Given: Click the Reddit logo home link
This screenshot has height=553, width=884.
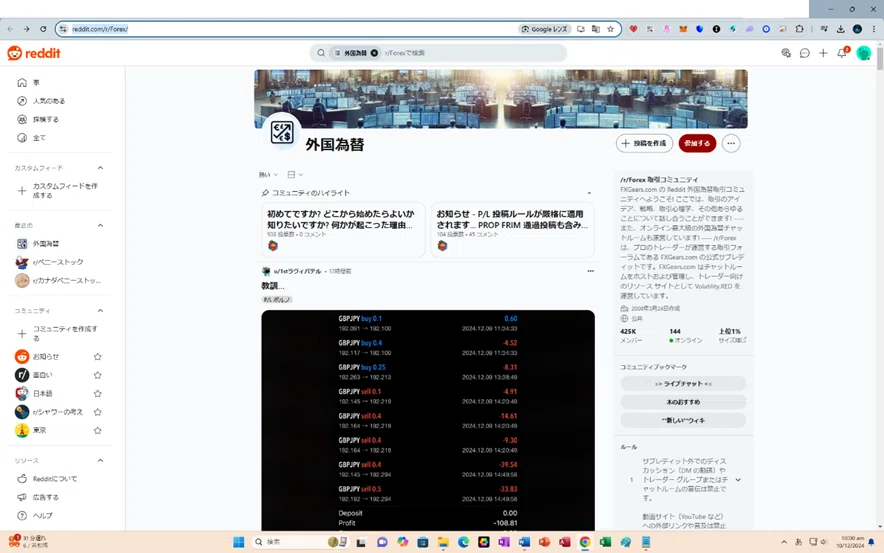Looking at the screenshot, I should [x=34, y=53].
